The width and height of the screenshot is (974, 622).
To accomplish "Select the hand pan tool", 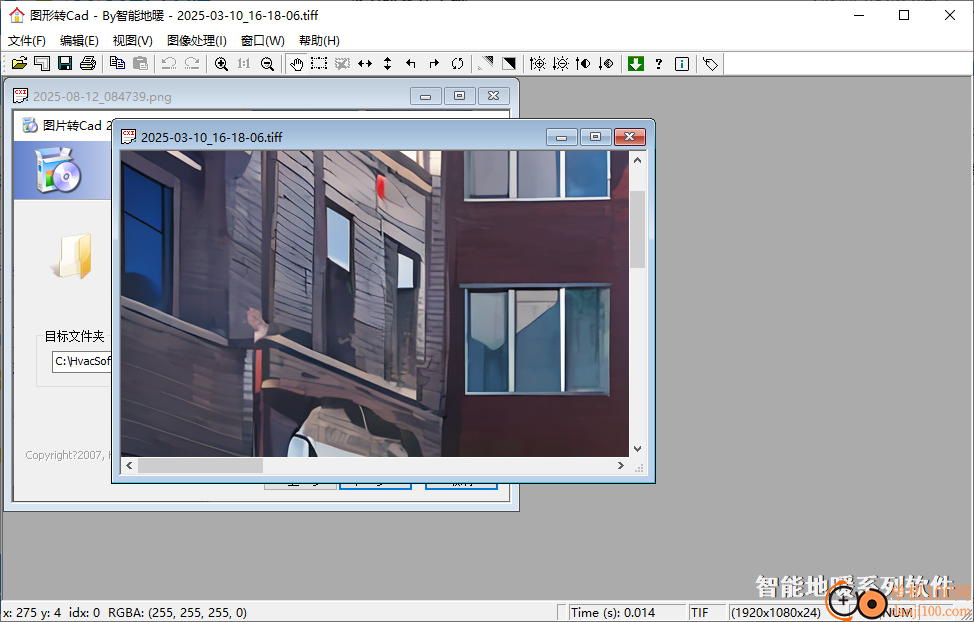I will click(x=296, y=63).
